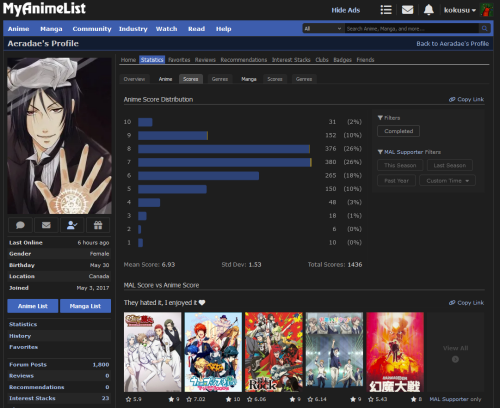This screenshot has width=500, height=408.
Task: Toggle the This Season filter
Action: (400, 165)
